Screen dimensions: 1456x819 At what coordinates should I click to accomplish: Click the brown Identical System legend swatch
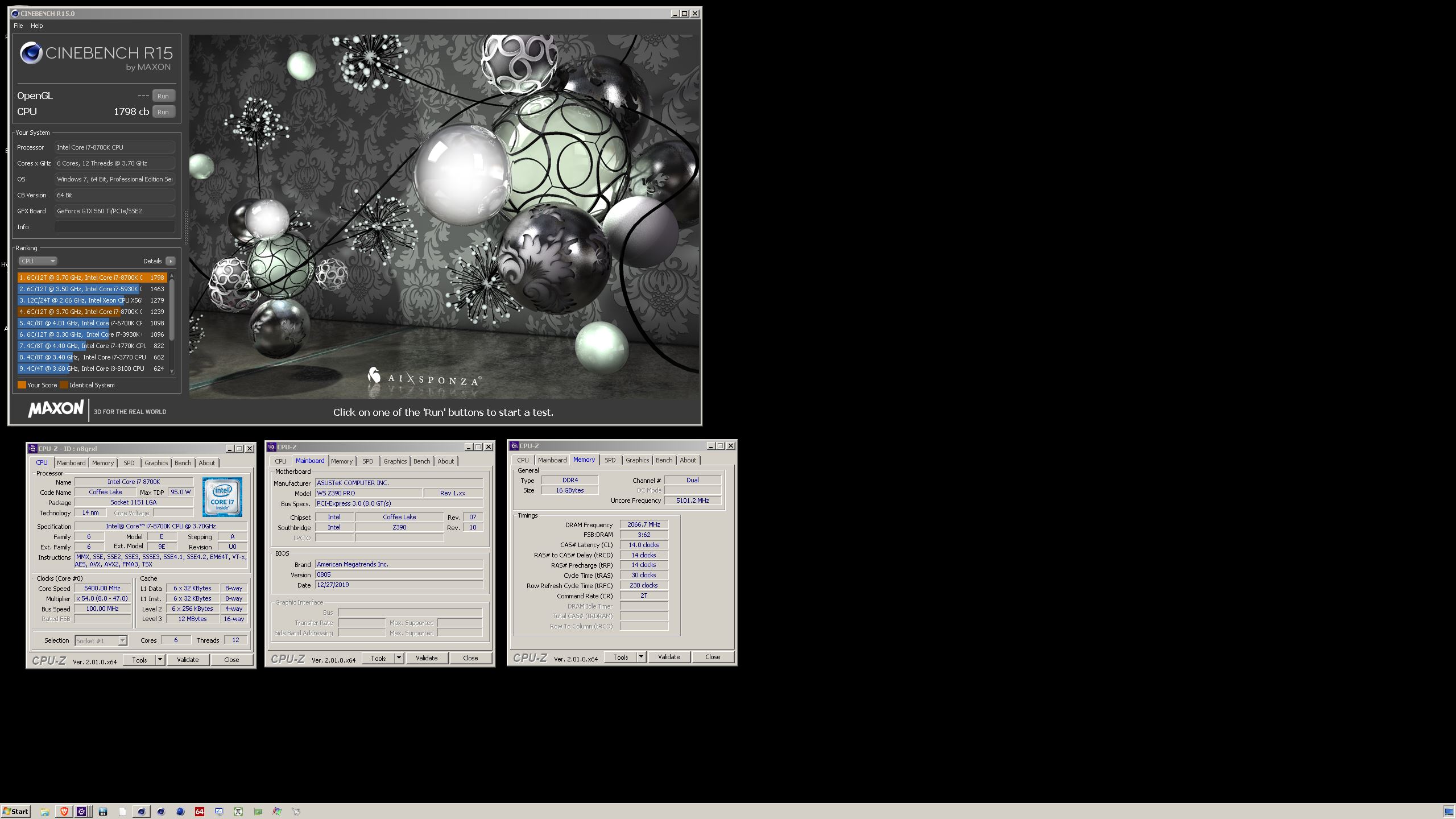pos(64,385)
